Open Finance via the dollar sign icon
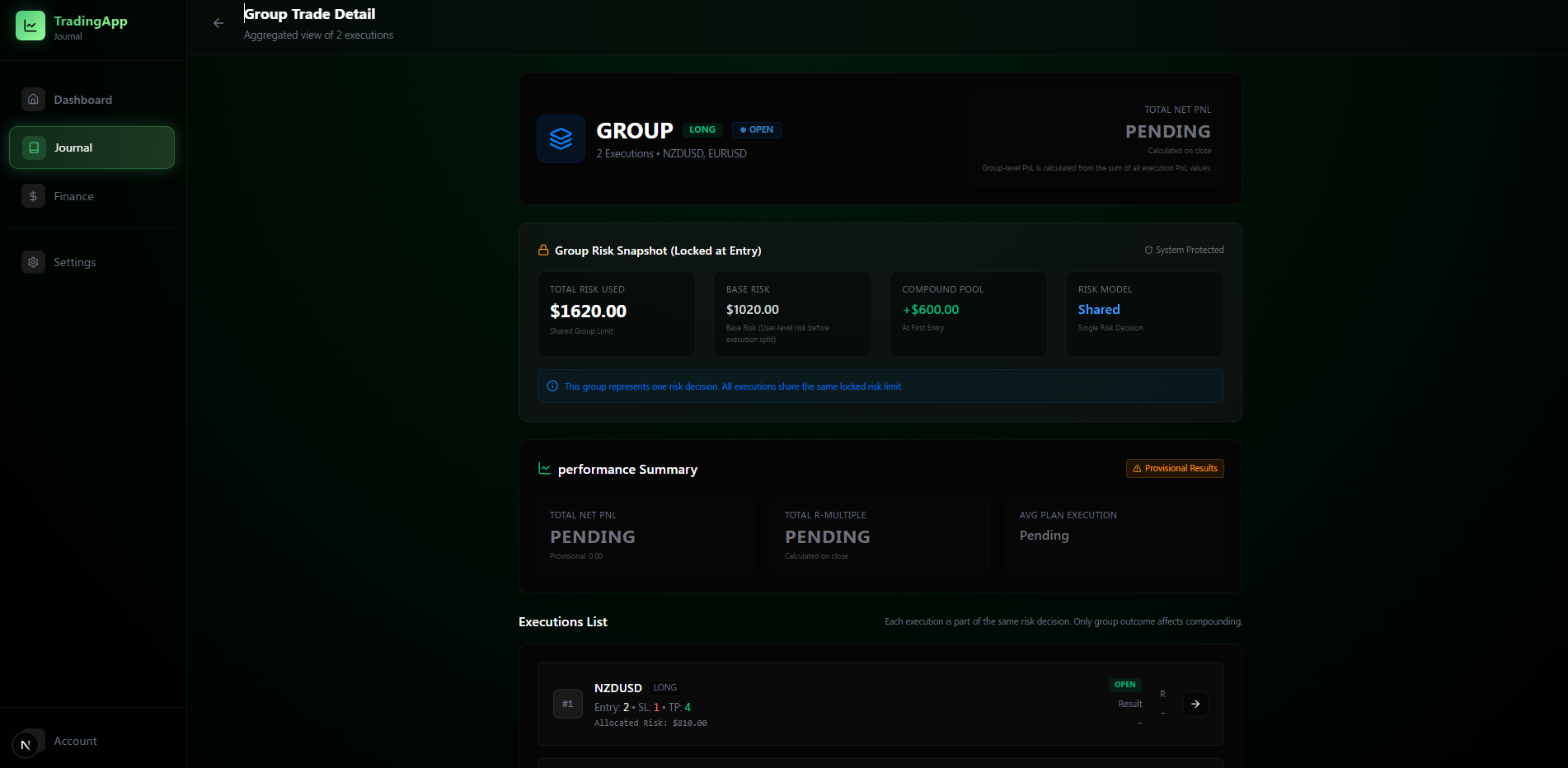 (x=33, y=195)
